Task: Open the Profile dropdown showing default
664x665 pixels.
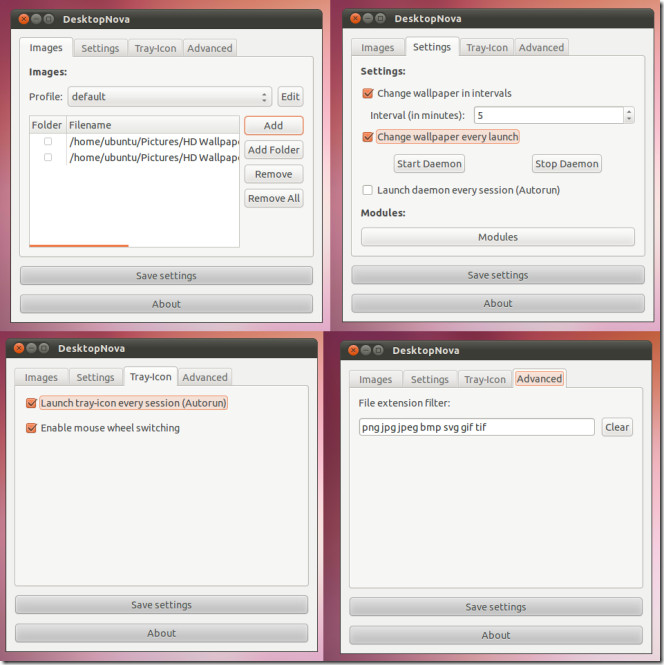Action: click(x=169, y=97)
